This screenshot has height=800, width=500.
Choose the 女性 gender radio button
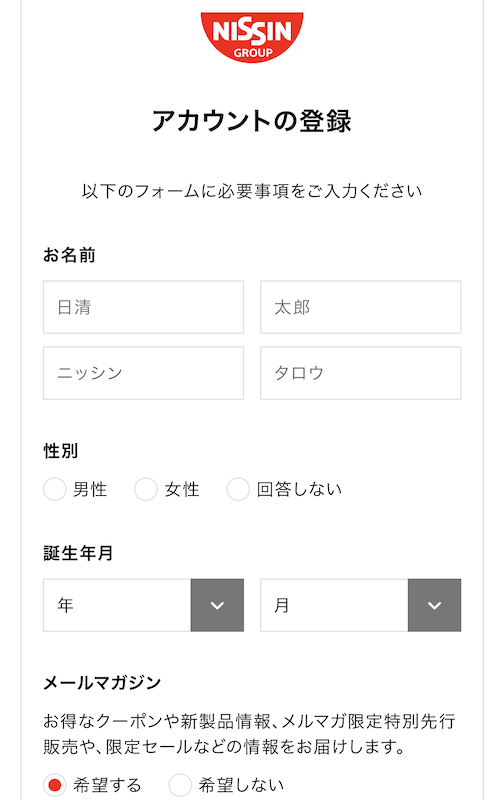[145, 489]
